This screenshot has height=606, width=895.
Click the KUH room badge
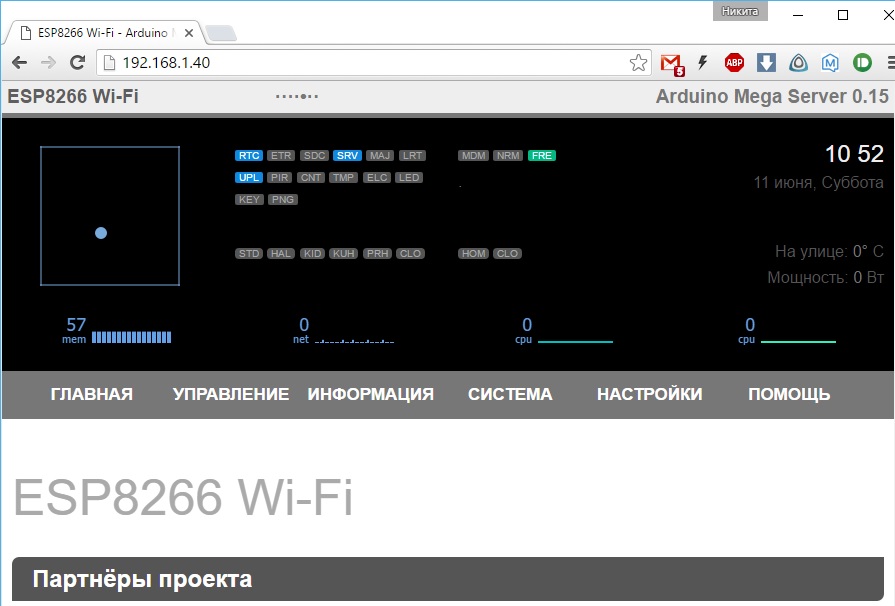coord(344,254)
